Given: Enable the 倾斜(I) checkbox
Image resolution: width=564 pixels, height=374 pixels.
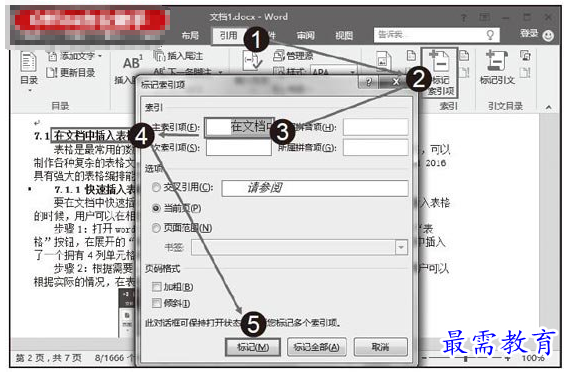Looking at the screenshot, I should point(156,303).
